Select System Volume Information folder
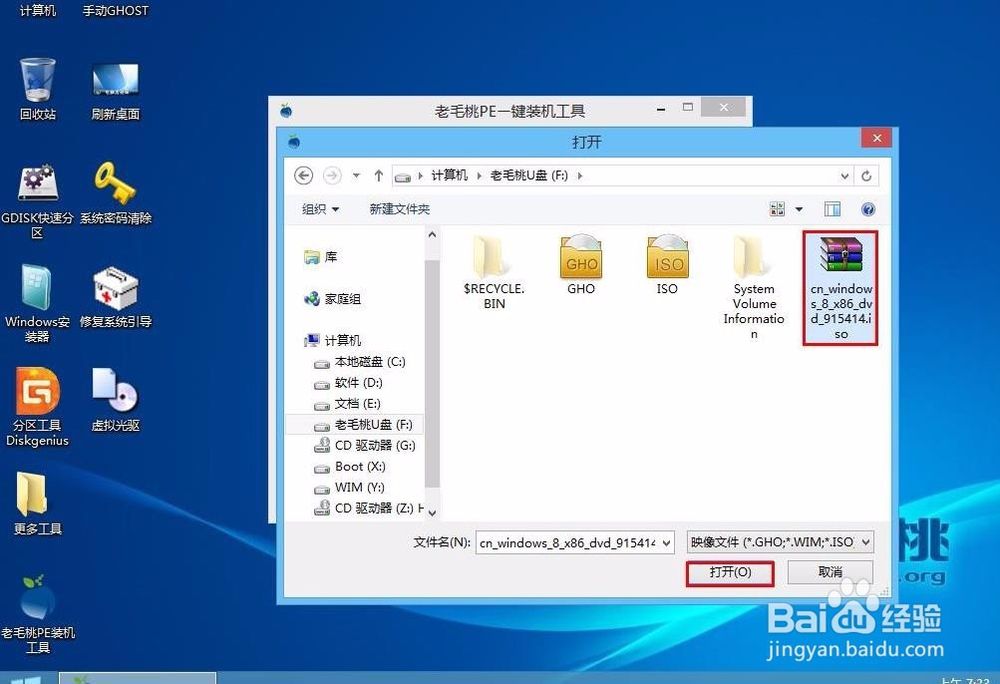 754,287
